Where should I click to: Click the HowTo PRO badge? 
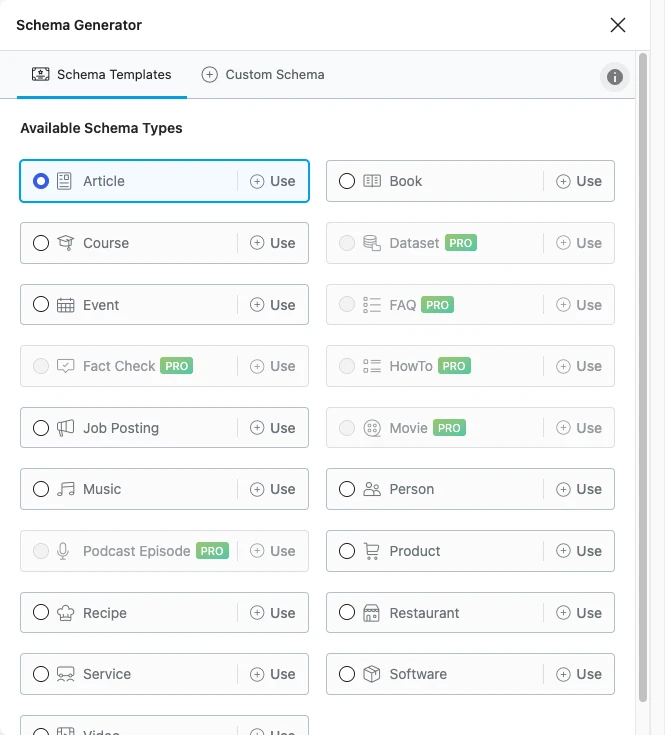[x=454, y=366]
